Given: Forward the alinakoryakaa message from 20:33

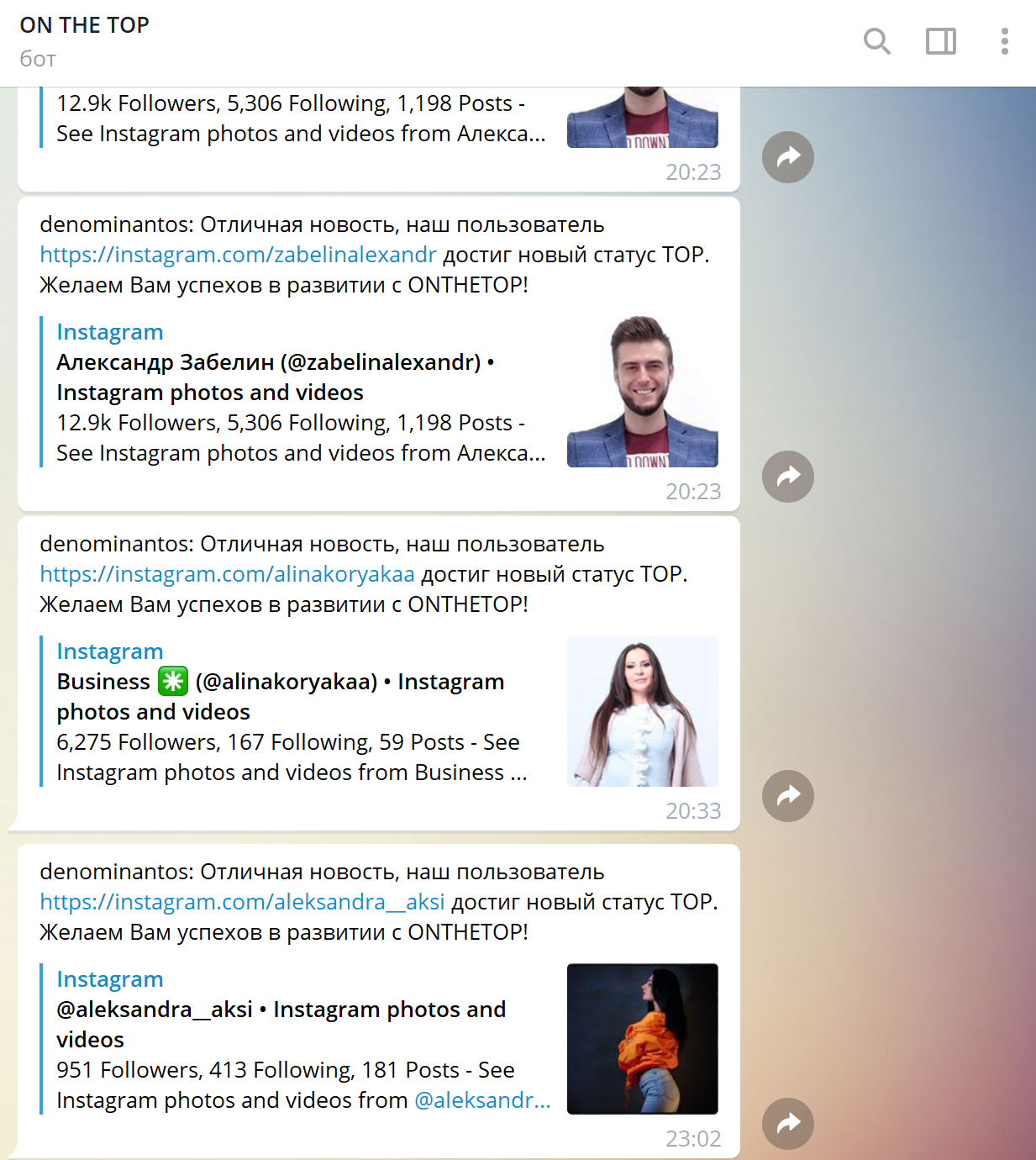Looking at the screenshot, I should tap(788, 796).
